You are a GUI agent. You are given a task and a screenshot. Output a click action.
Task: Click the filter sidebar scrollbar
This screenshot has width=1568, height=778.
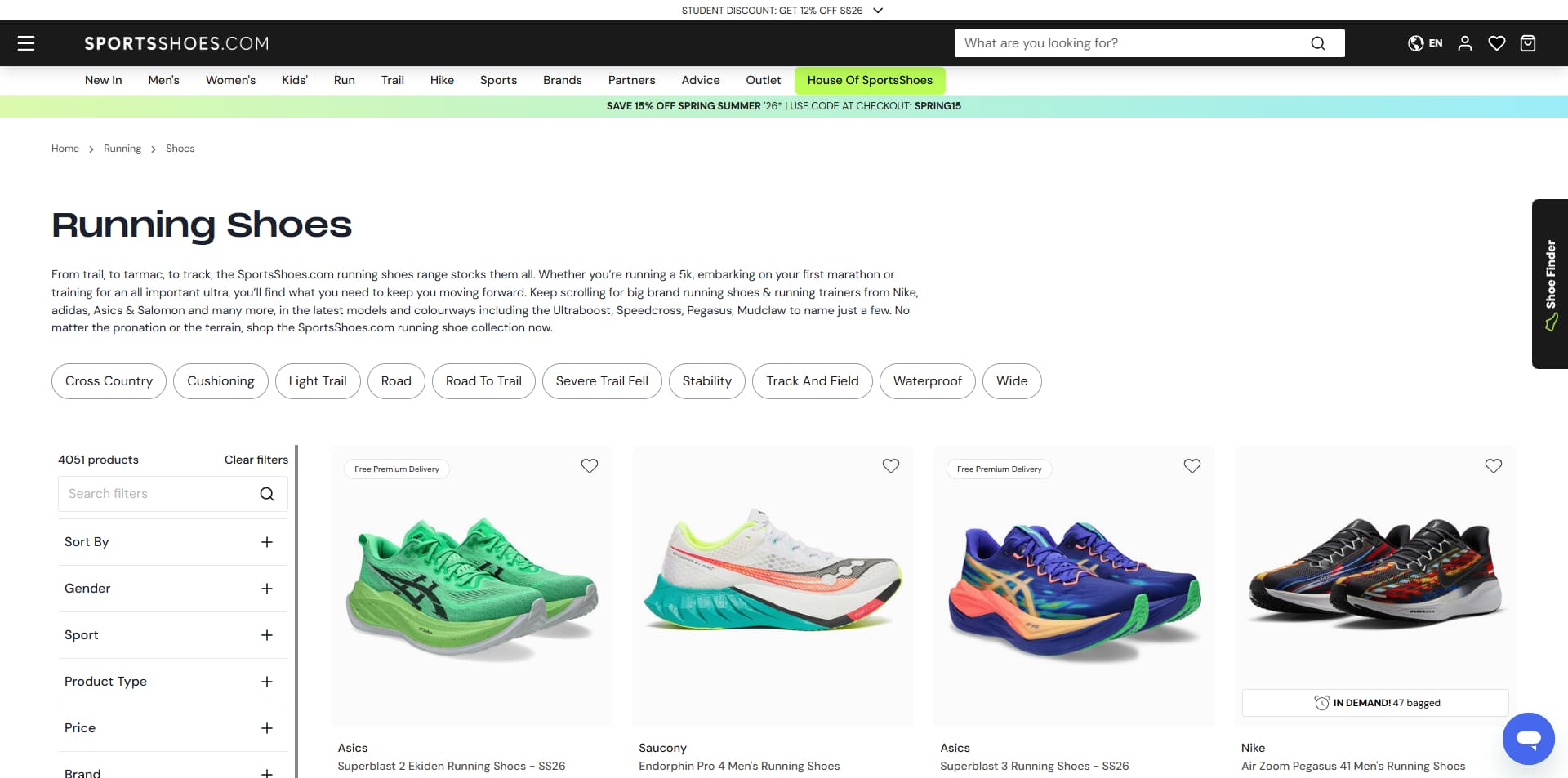point(296,611)
